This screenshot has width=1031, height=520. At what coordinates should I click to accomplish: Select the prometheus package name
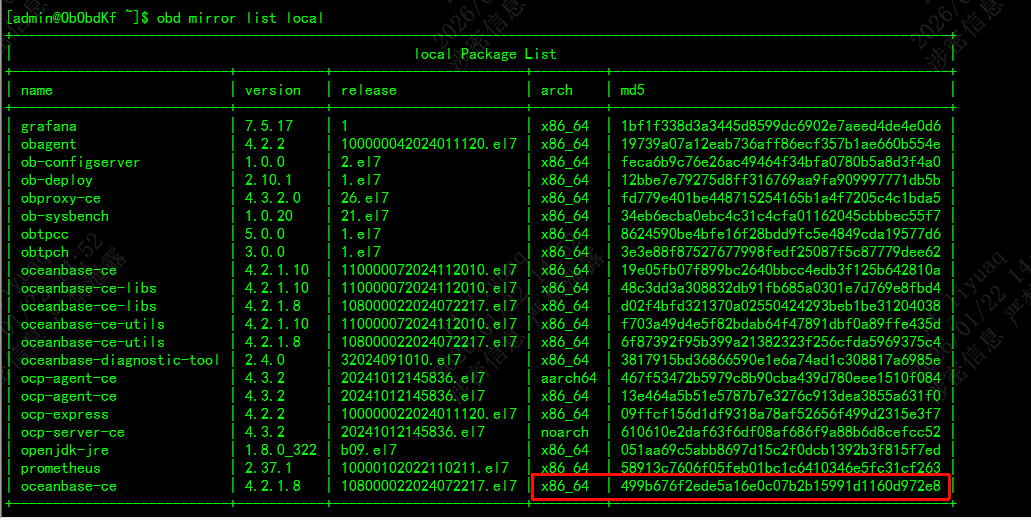(61, 468)
